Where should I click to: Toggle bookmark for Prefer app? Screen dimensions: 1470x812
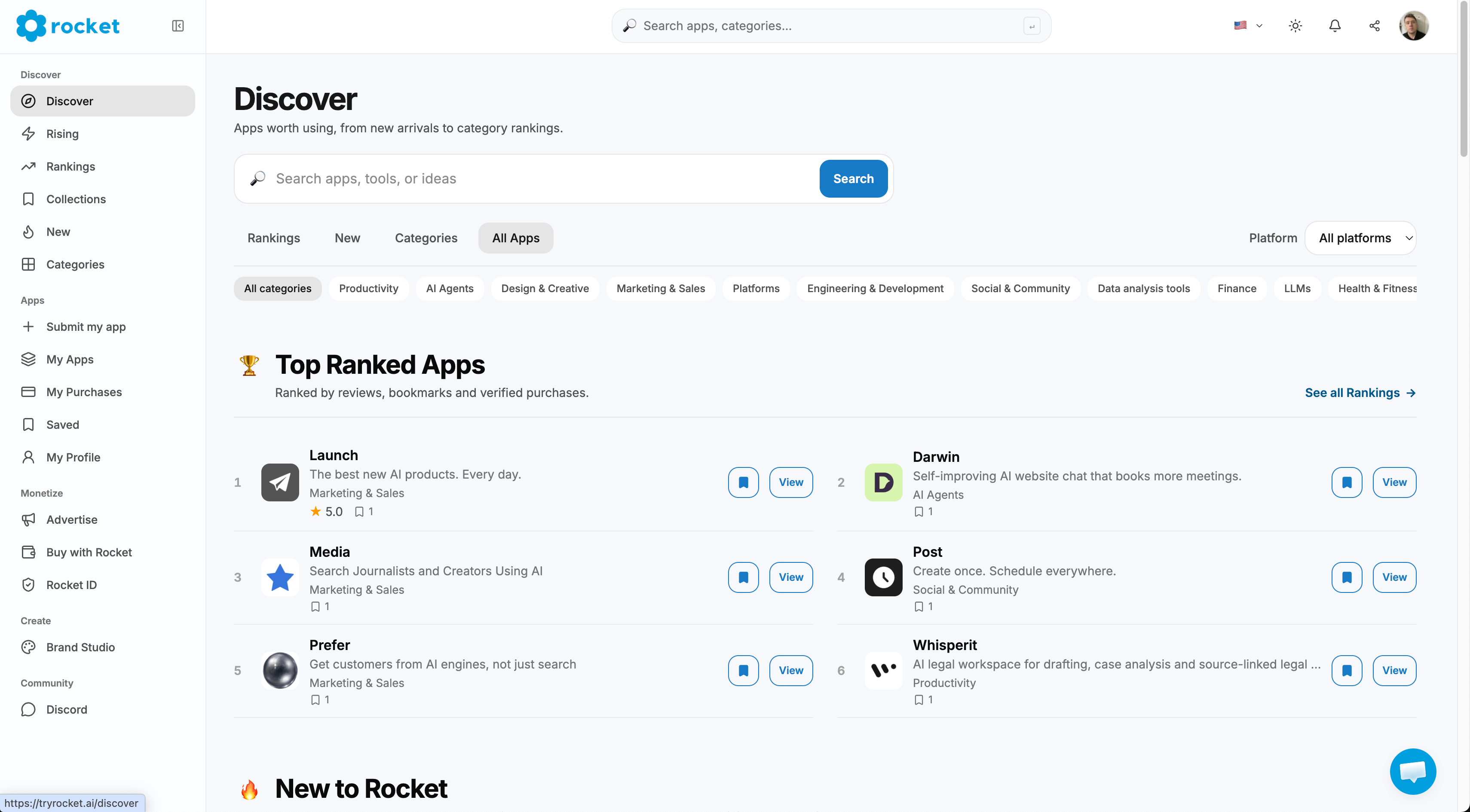point(743,671)
